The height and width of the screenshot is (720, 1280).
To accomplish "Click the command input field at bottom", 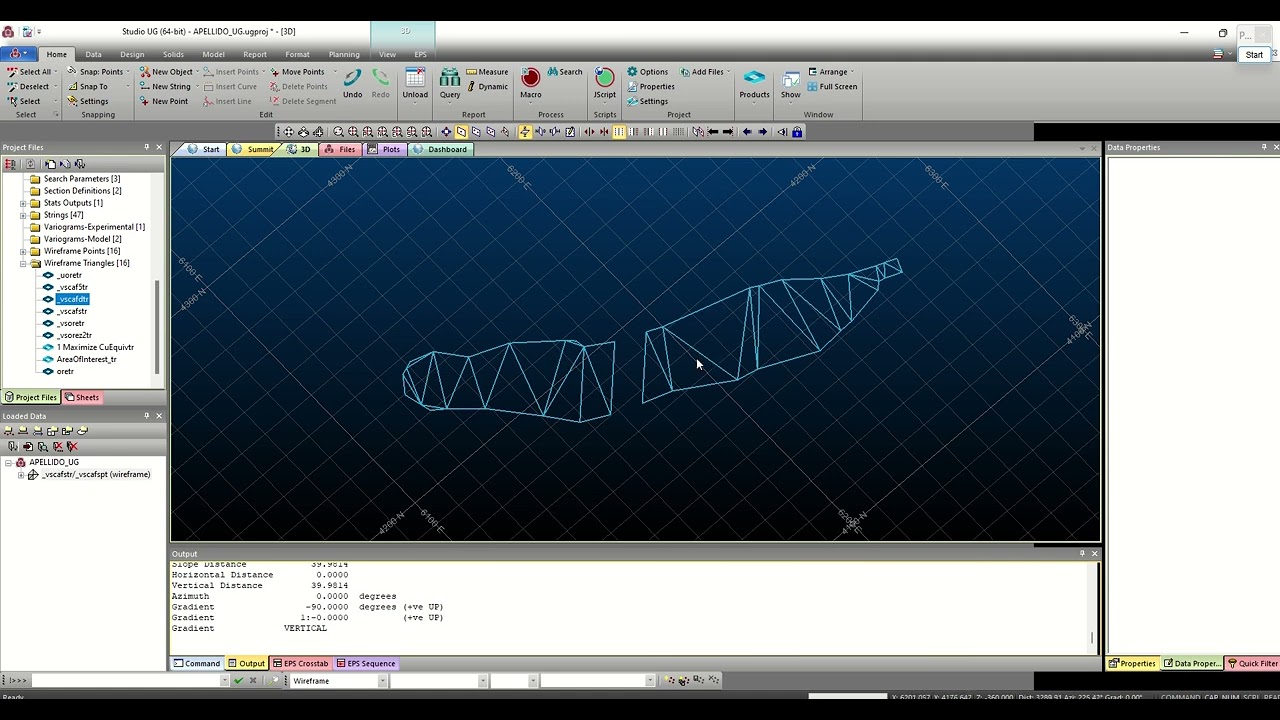I will [125, 681].
